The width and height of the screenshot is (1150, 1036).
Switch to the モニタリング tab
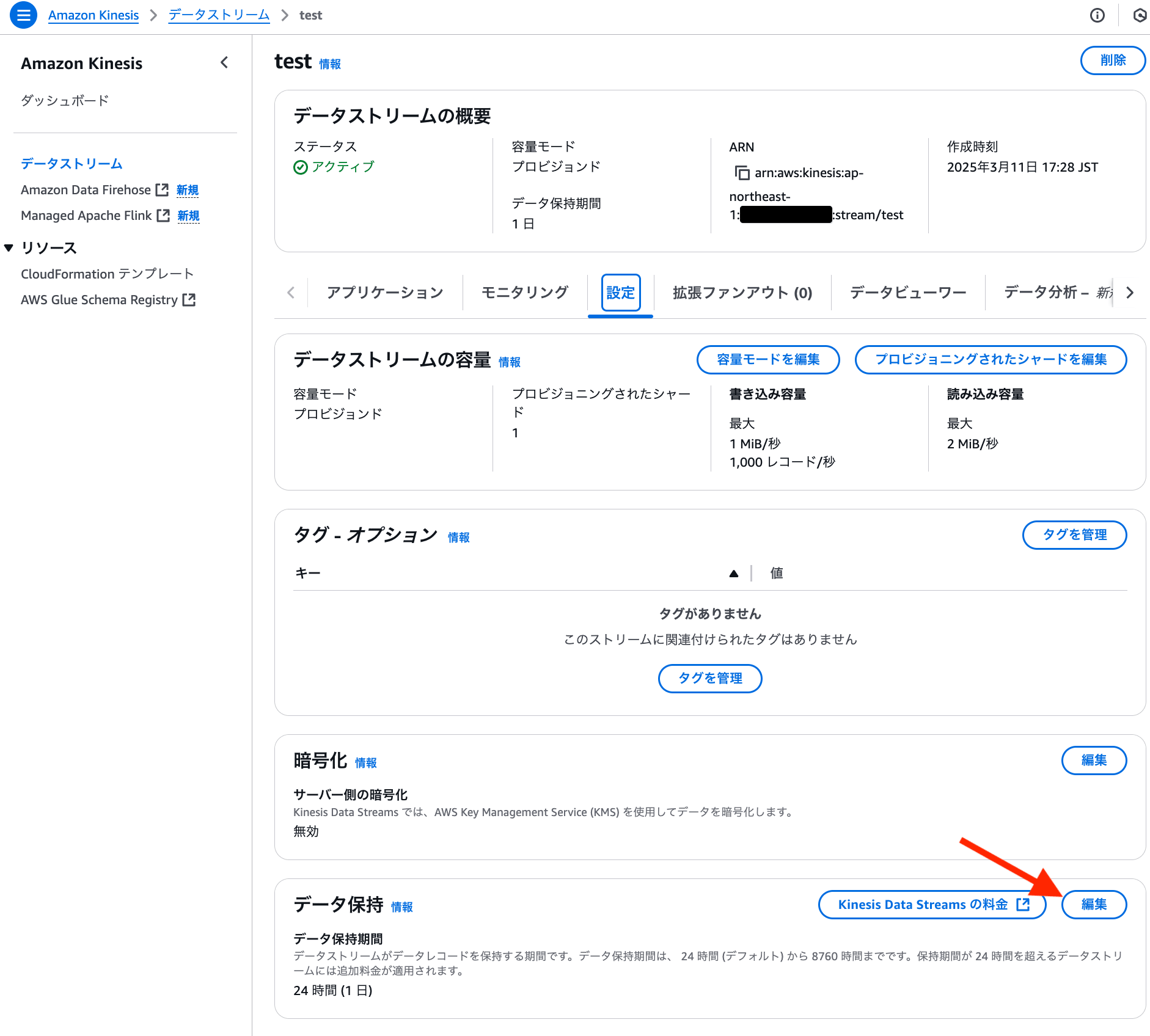click(525, 293)
